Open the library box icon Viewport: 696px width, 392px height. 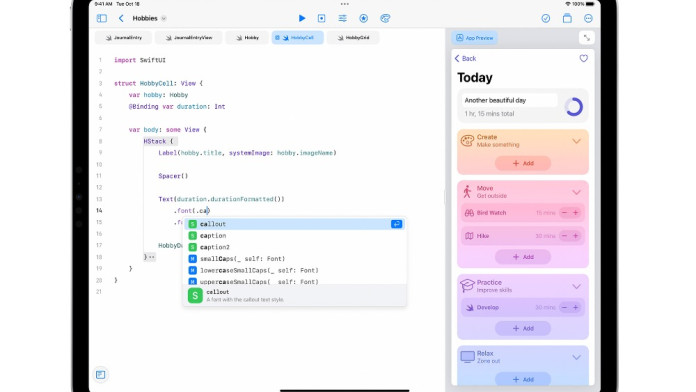point(567,18)
